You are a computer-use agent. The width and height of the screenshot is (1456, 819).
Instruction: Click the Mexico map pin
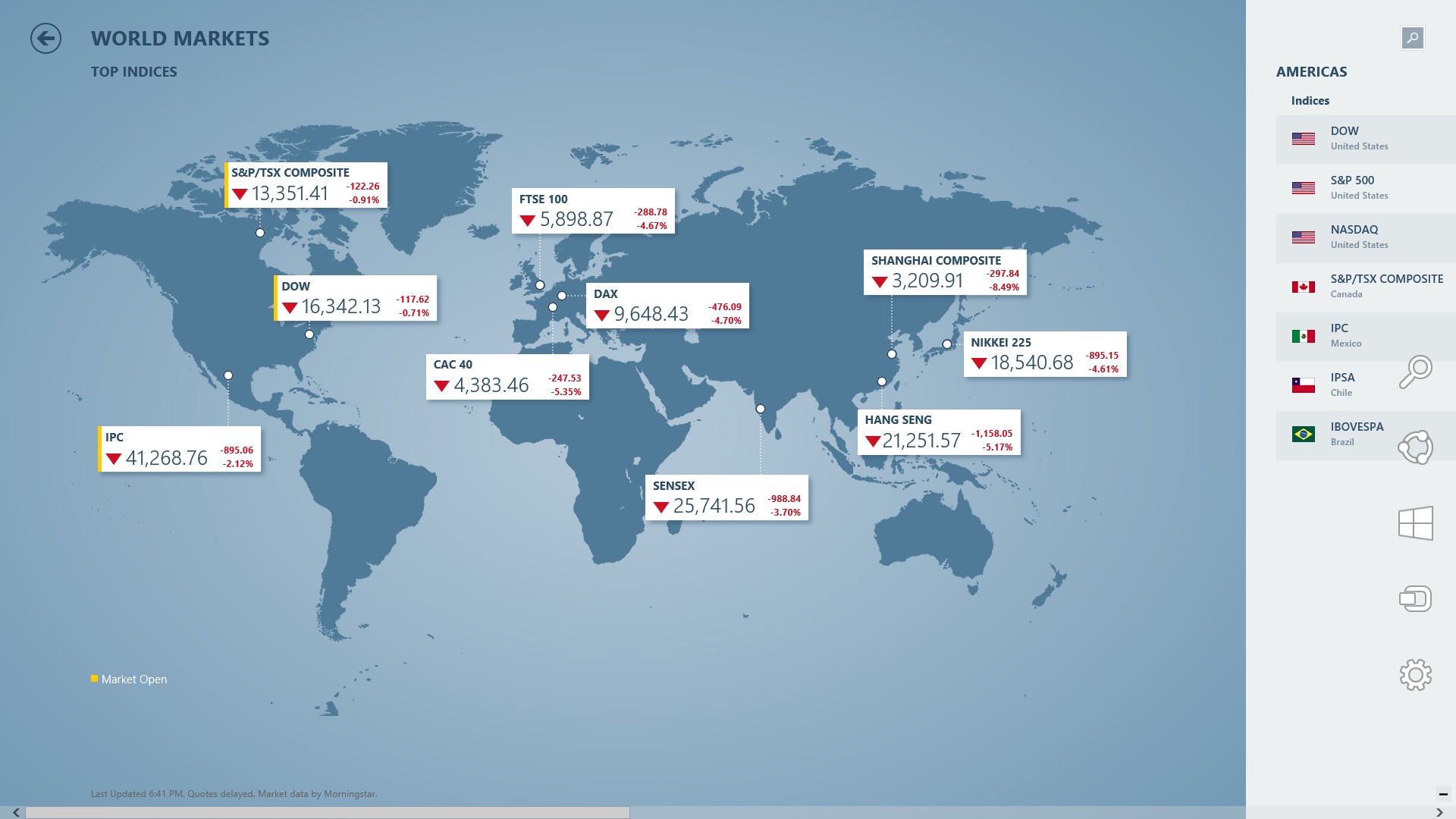(x=228, y=375)
